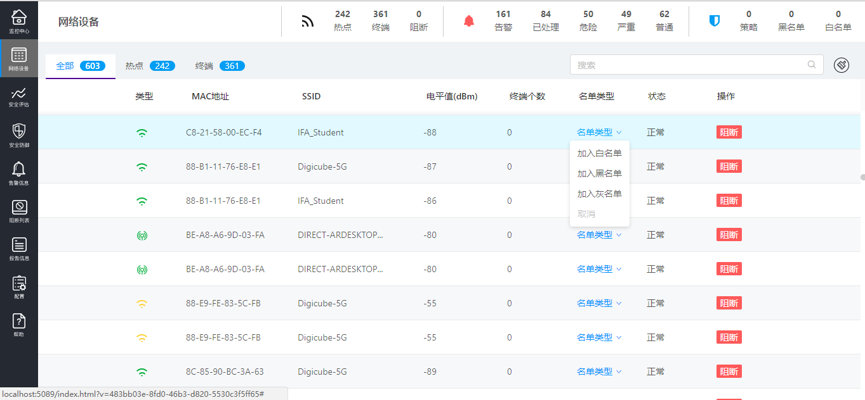Choose 加入黑名单 from the open menu

point(599,174)
